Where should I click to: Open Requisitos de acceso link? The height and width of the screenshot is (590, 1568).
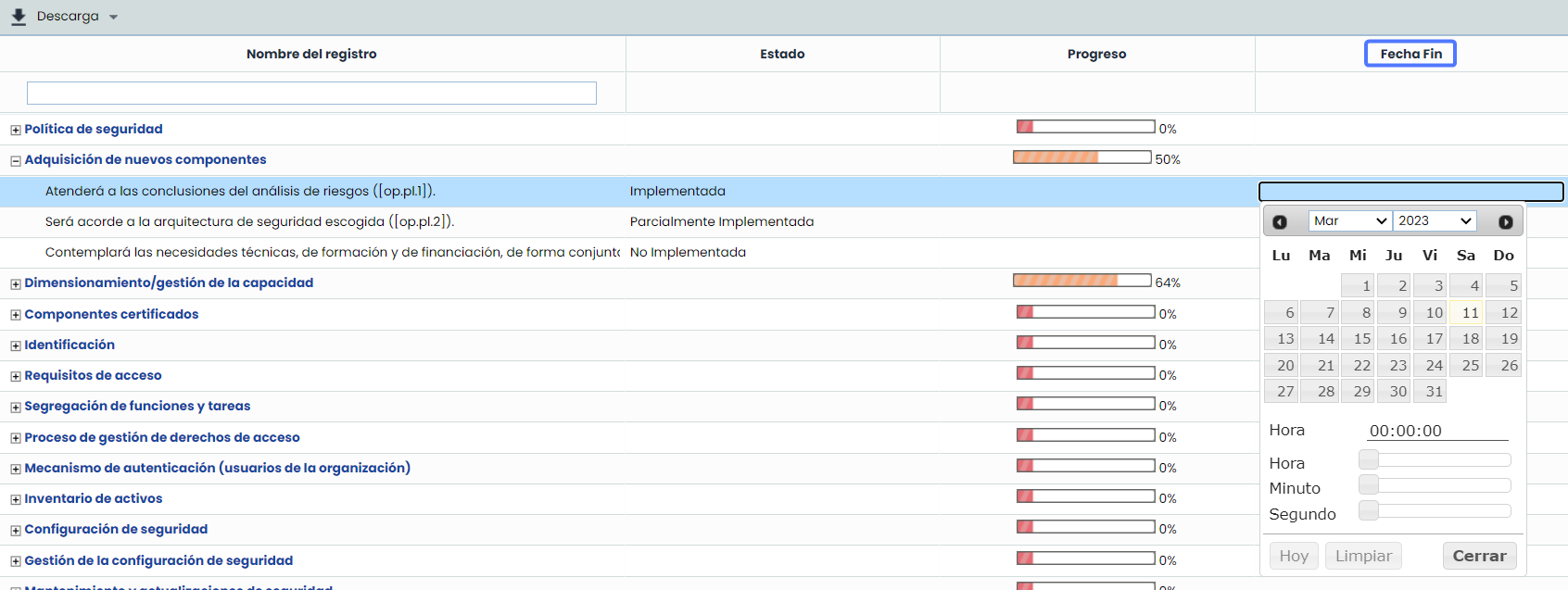93,375
